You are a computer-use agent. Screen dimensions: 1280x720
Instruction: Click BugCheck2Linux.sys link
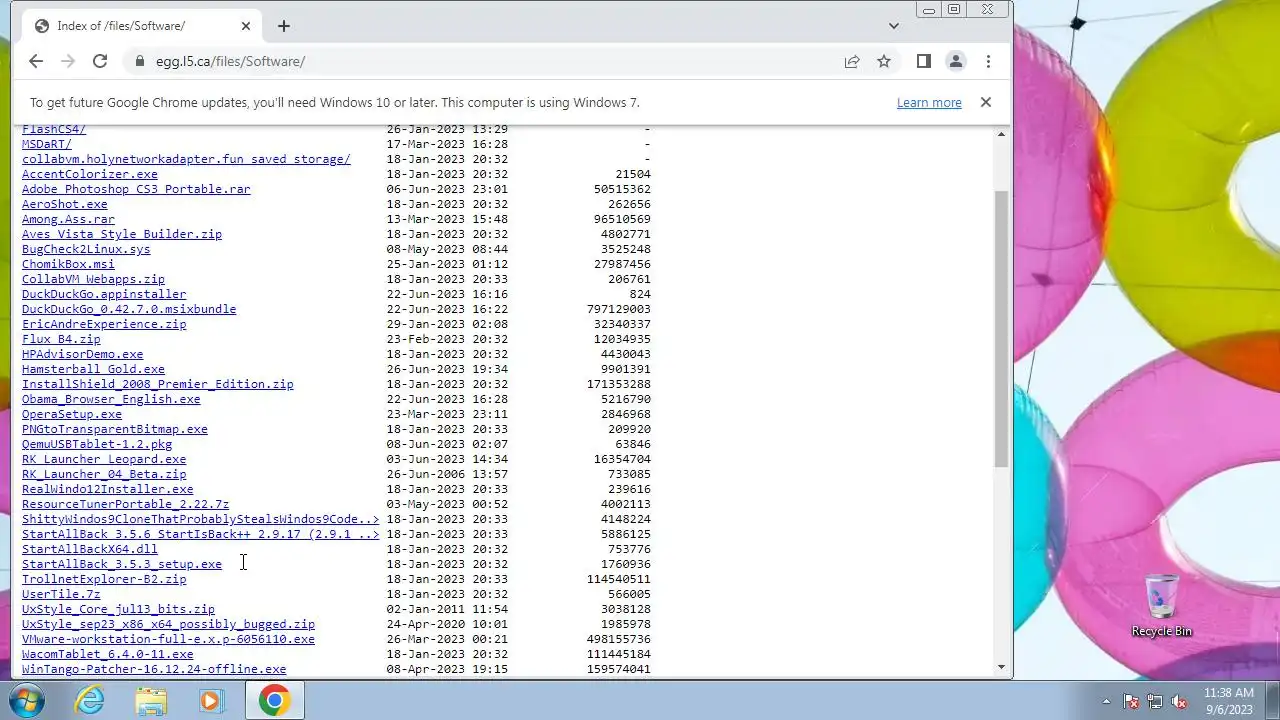click(86, 249)
